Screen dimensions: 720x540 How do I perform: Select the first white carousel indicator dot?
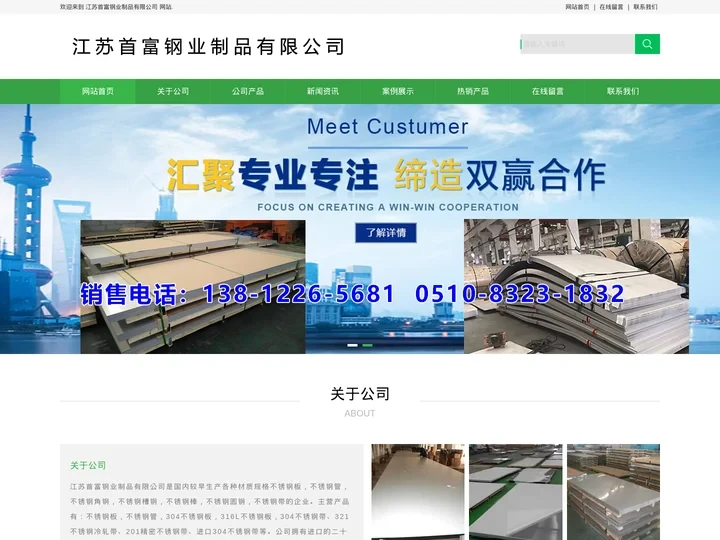point(352,345)
